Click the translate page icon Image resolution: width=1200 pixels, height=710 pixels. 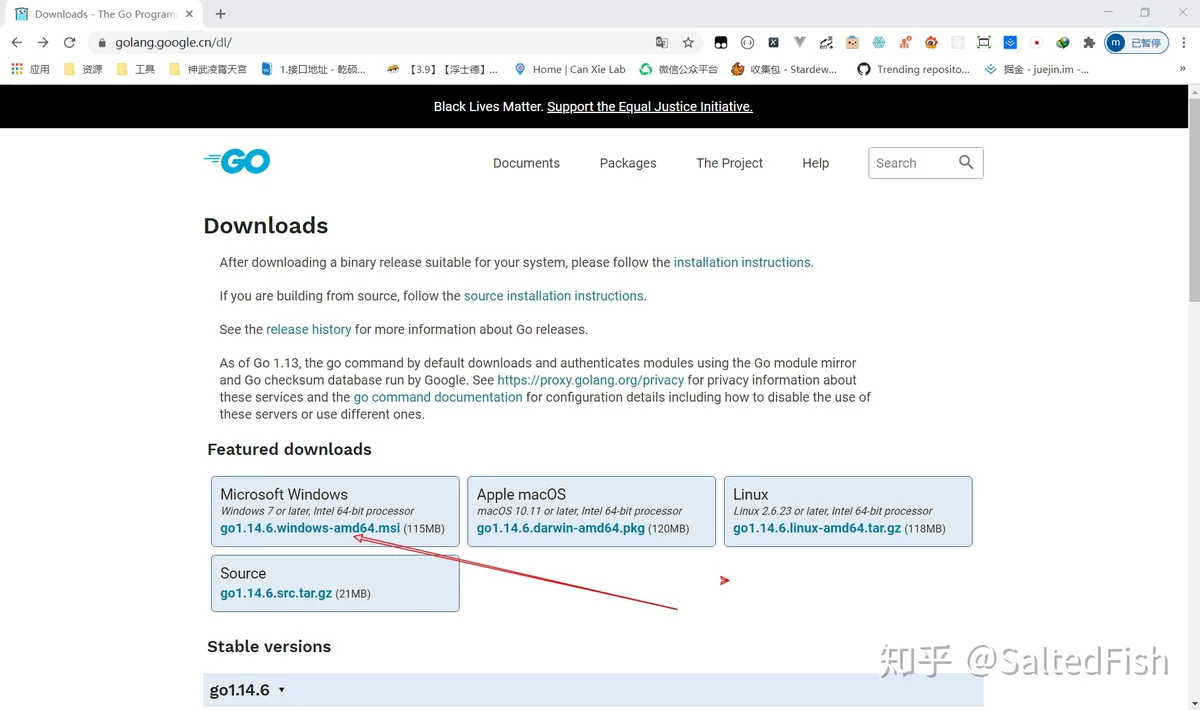(662, 43)
